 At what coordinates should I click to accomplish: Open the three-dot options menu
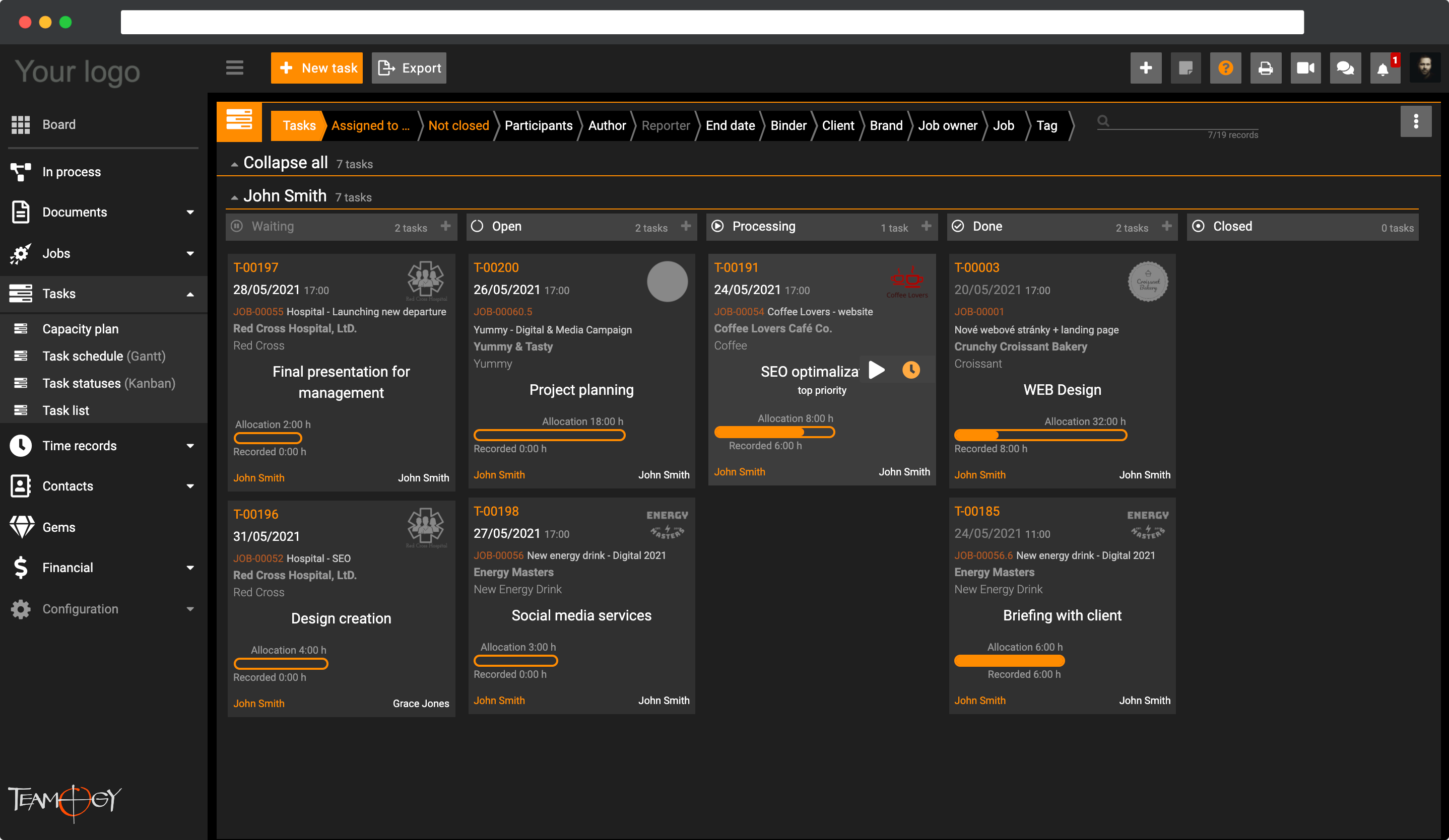(1416, 121)
